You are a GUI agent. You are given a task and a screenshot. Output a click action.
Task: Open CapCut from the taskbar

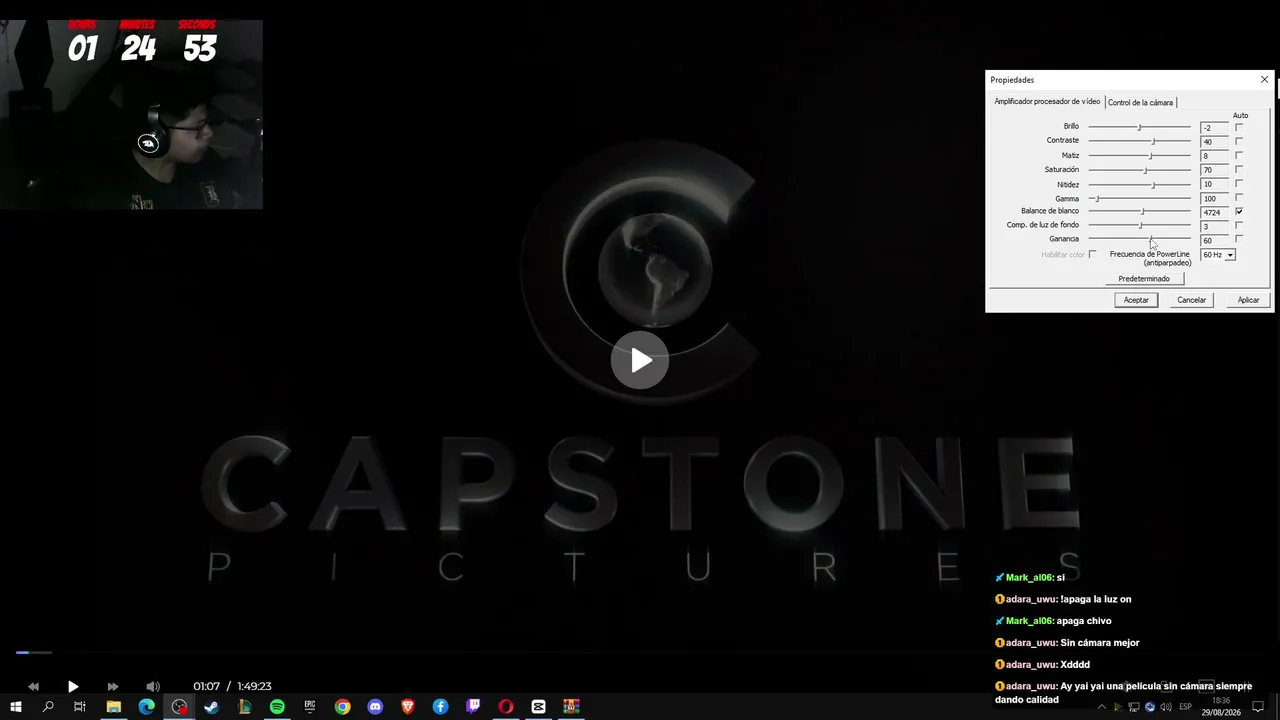(538, 707)
